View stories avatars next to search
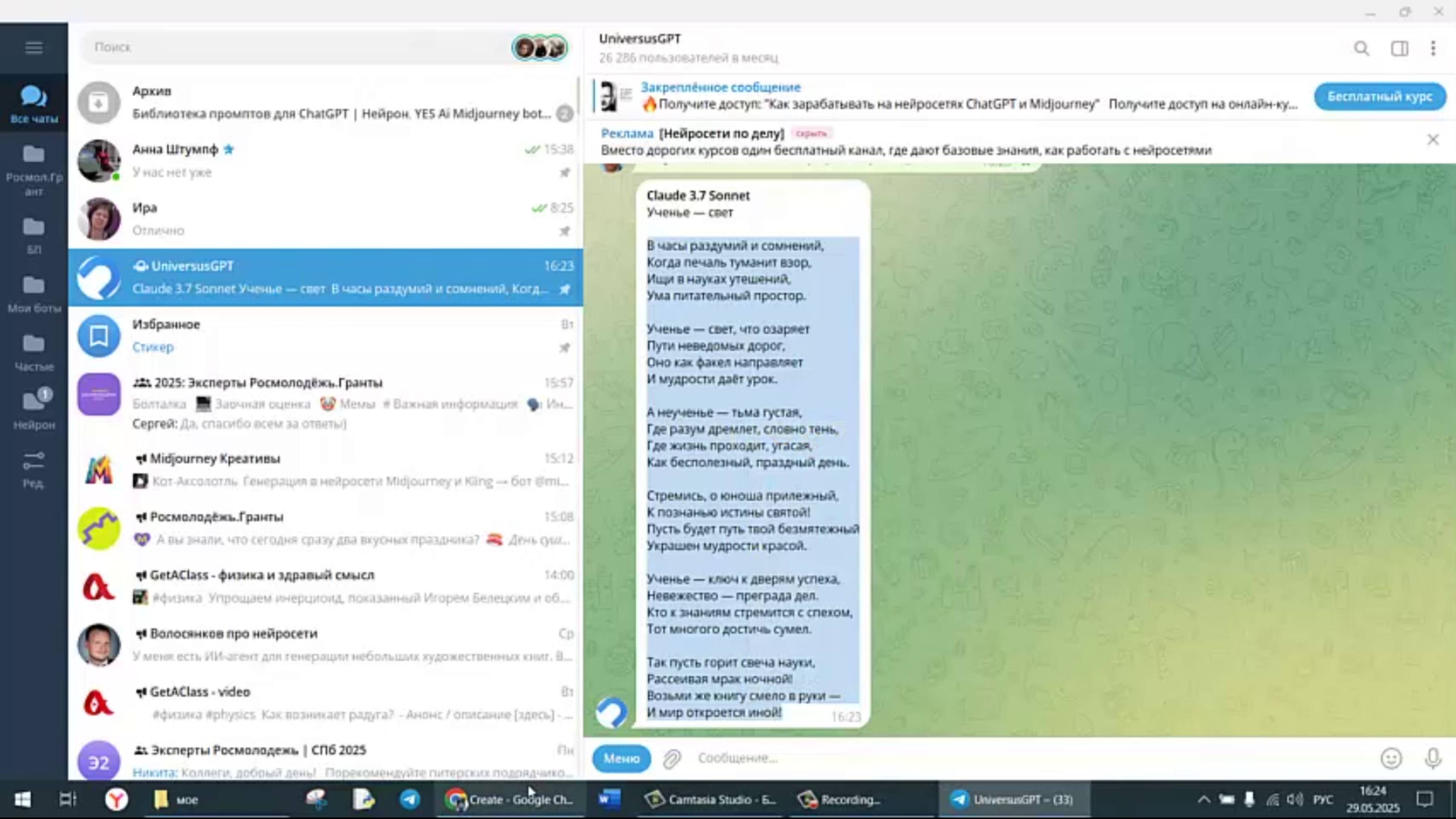This screenshot has height=819, width=1456. click(x=539, y=47)
